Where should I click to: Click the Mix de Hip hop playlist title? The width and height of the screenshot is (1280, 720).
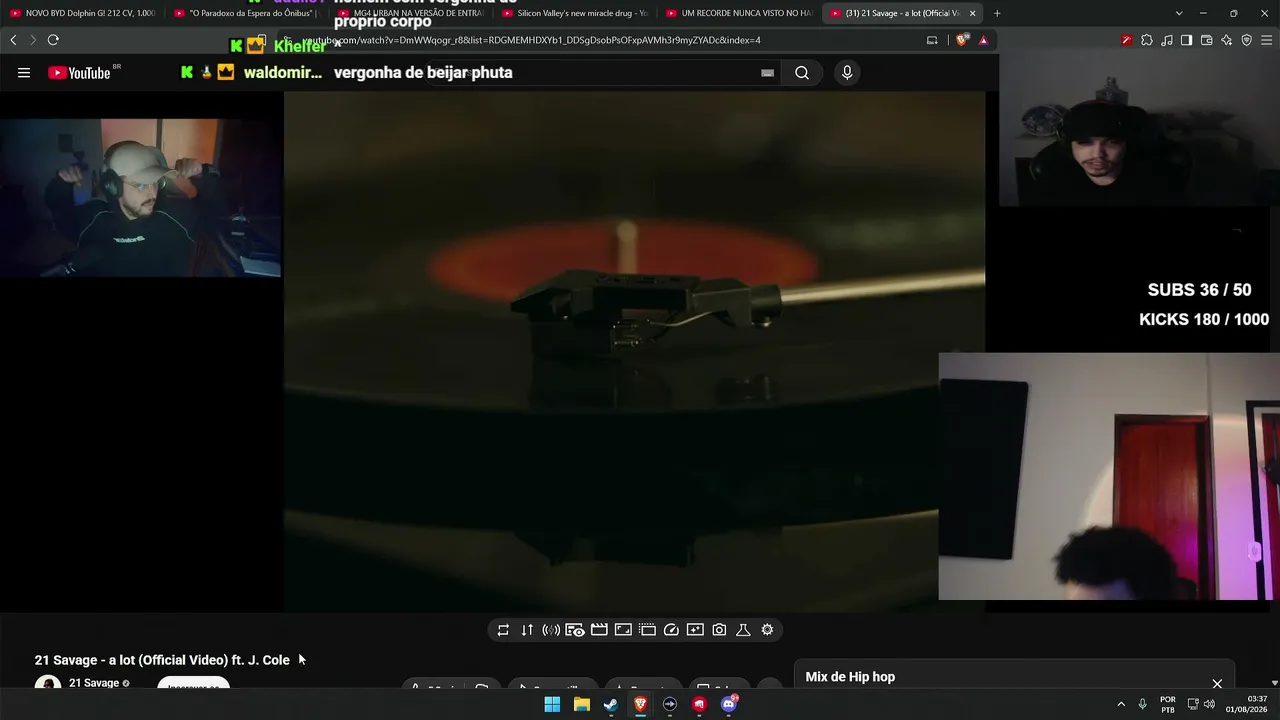point(850,677)
